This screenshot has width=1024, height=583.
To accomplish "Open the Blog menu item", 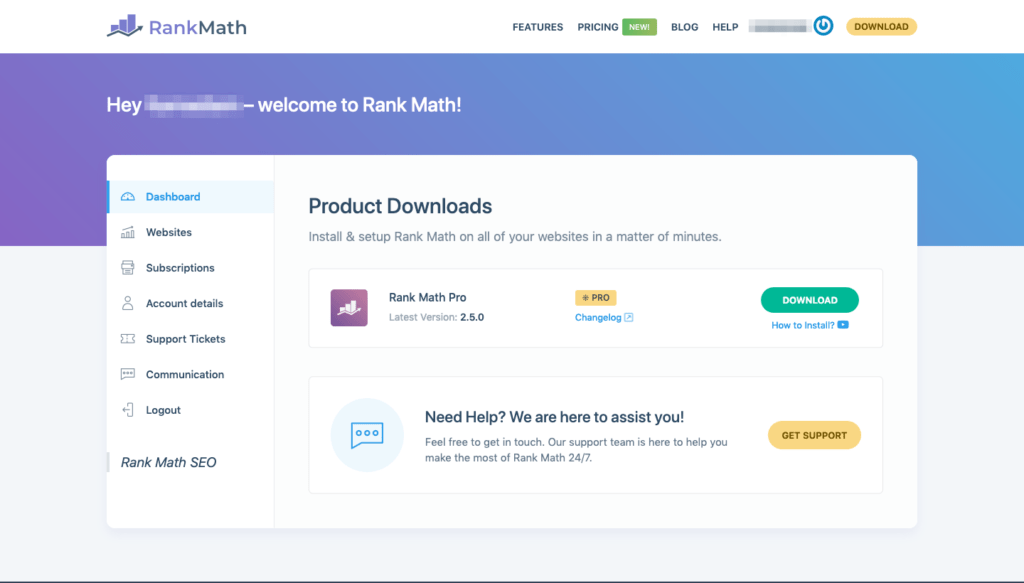I will (684, 27).
